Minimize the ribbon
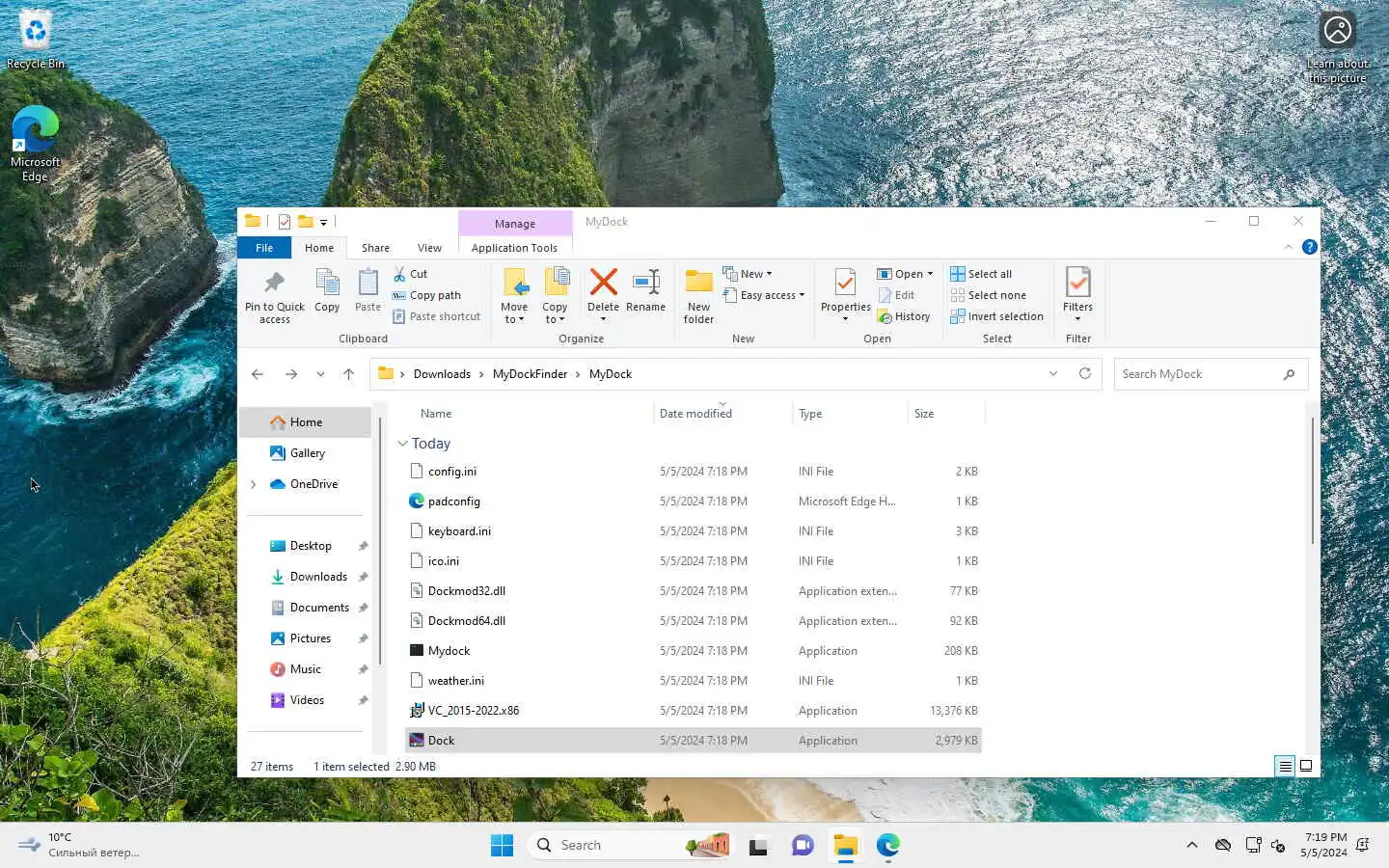The width and height of the screenshot is (1389, 868). tap(1288, 247)
